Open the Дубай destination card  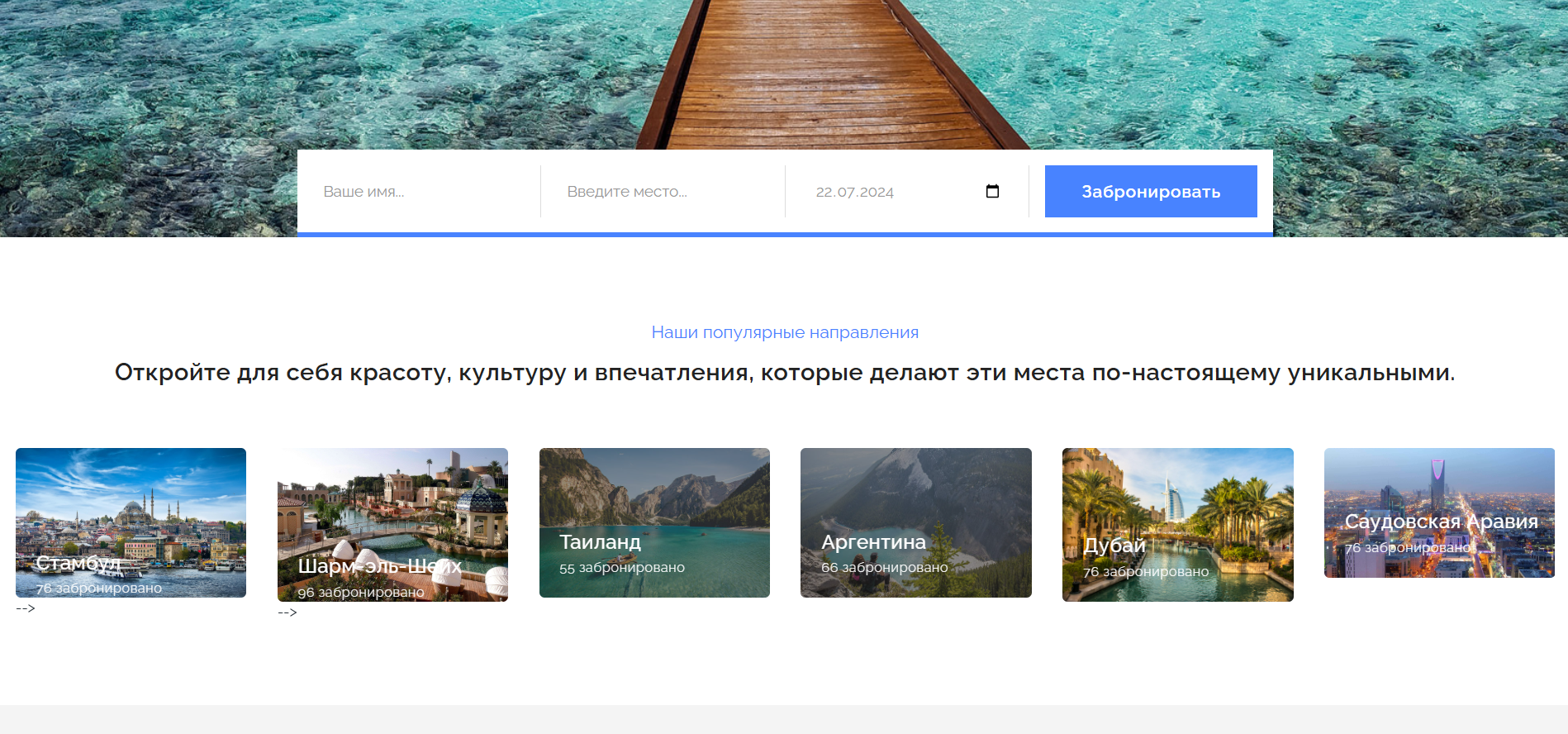(1178, 525)
